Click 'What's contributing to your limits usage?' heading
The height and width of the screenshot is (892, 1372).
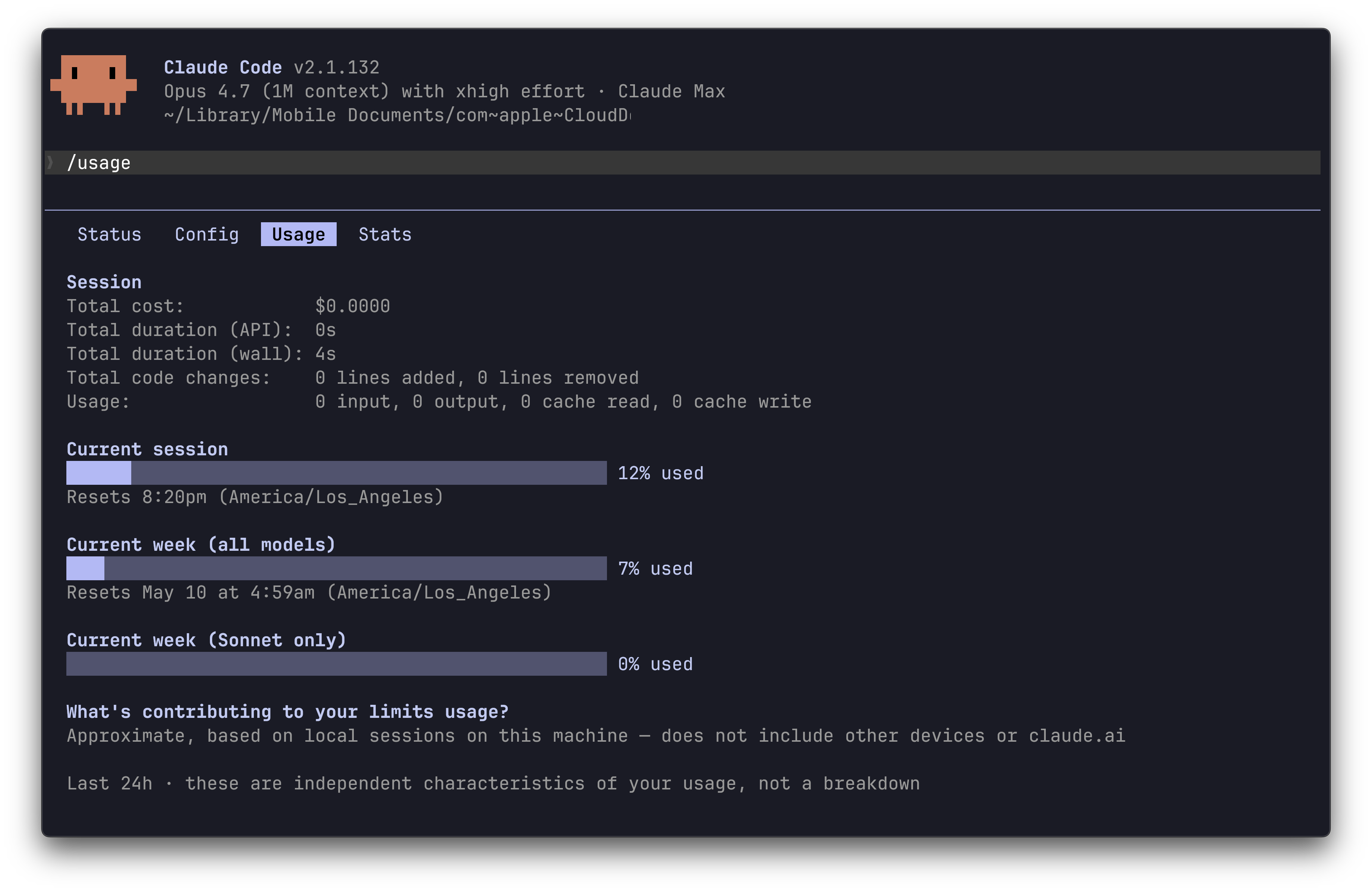[288, 712]
